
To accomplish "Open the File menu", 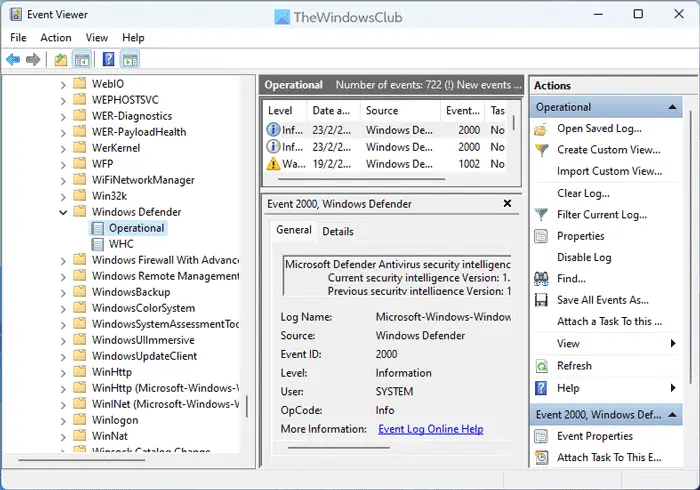I will pyautogui.click(x=18, y=37).
